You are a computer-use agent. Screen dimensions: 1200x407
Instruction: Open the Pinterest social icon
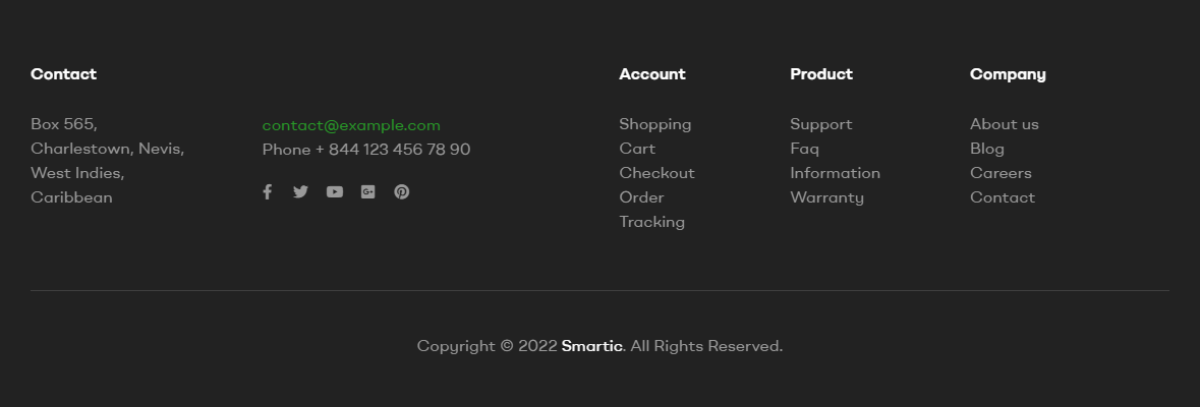pyautogui.click(x=402, y=192)
